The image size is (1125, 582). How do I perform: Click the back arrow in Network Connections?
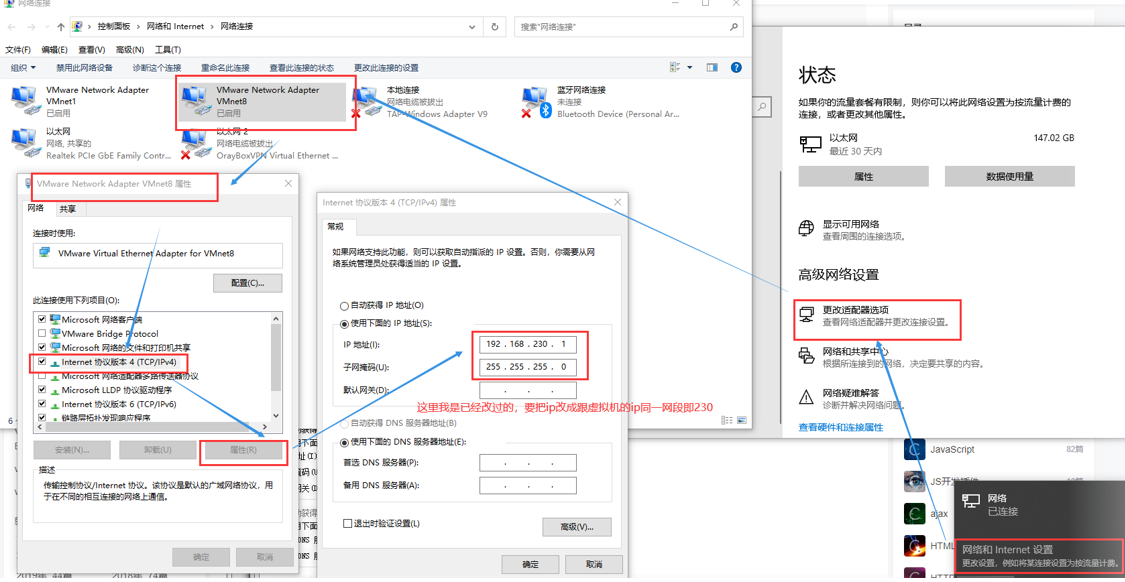click(12, 27)
